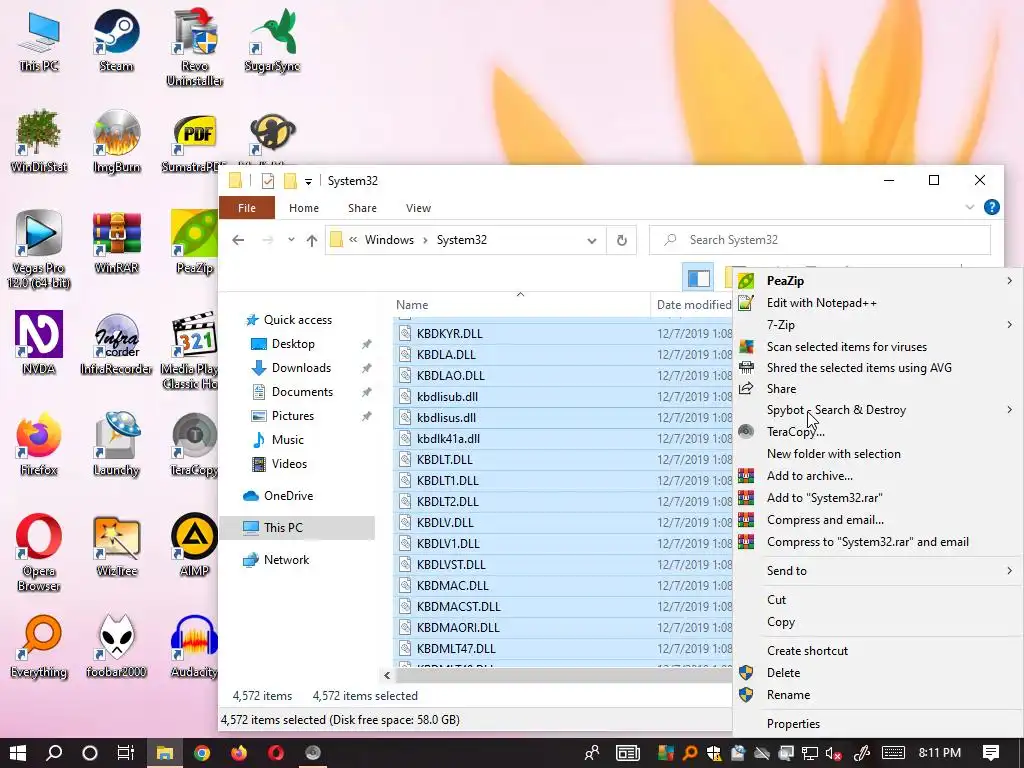Image resolution: width=1024 pixels, height=768 pixels.
Task: Open Action Center notifications icon
Action: (x=991, y=753)
